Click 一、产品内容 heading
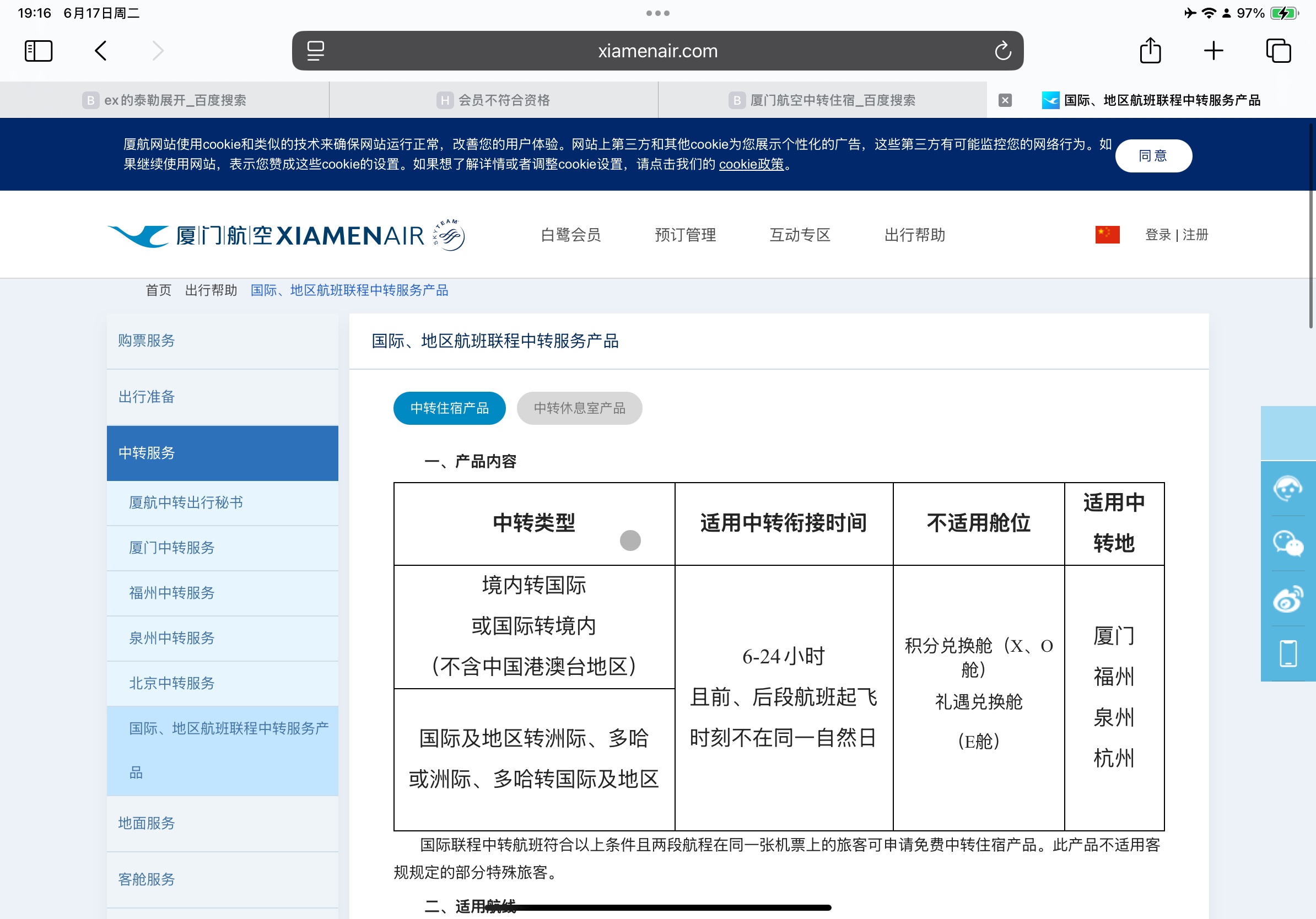 pos(470,462)
